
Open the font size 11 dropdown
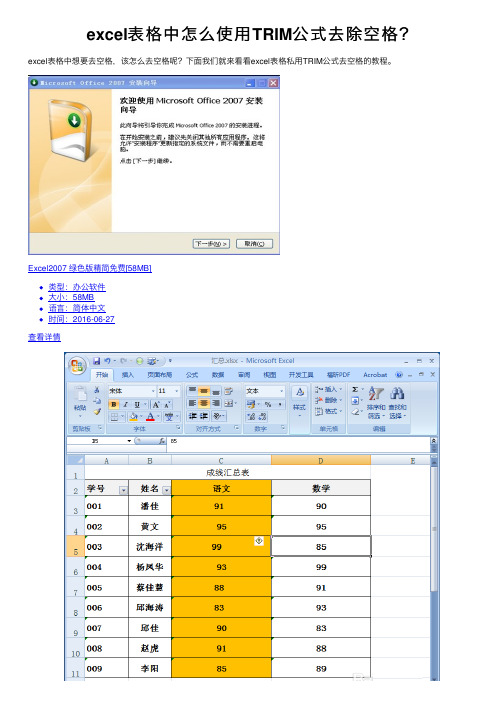pos(177,391)
